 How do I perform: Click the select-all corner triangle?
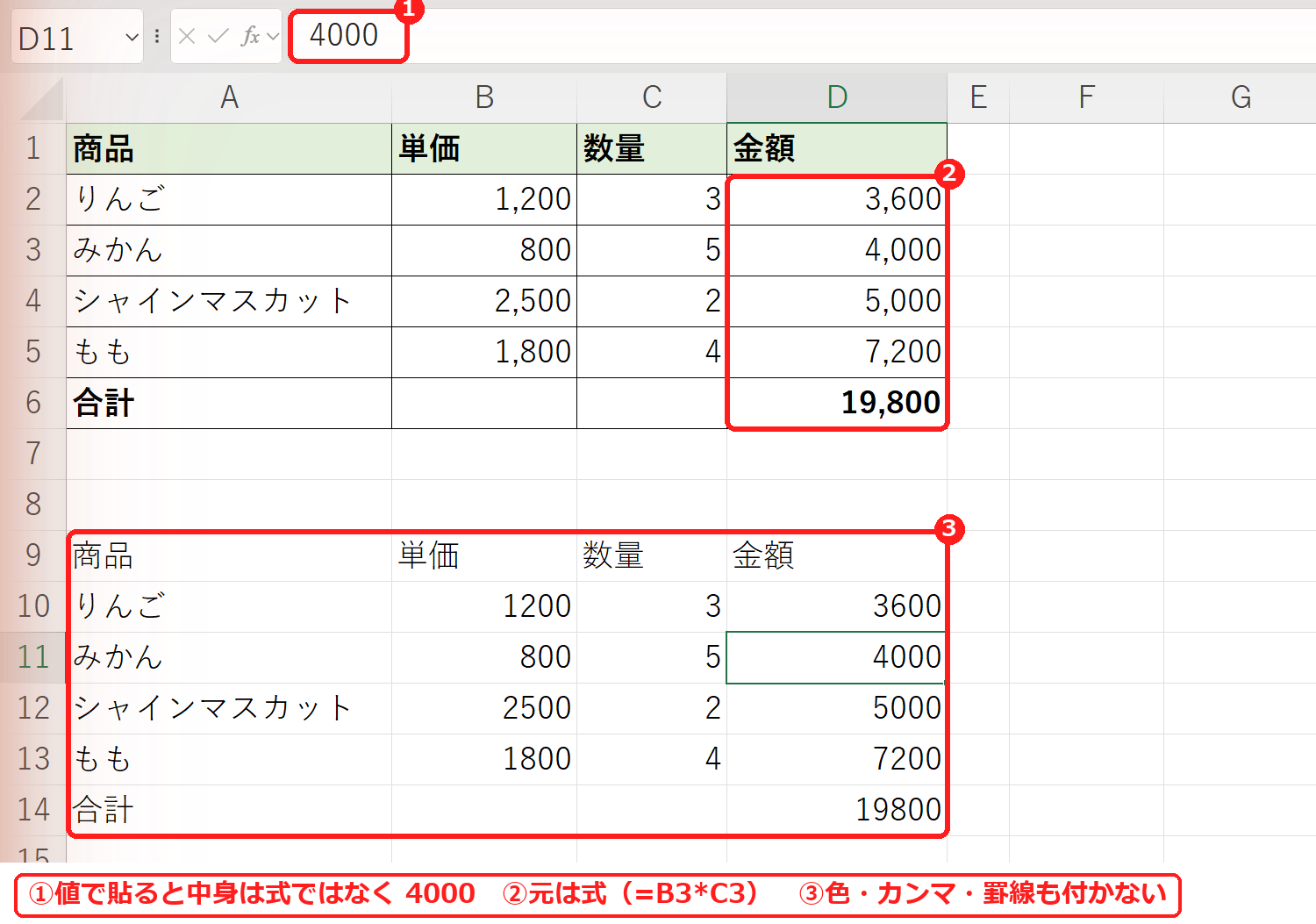point(42,98)
